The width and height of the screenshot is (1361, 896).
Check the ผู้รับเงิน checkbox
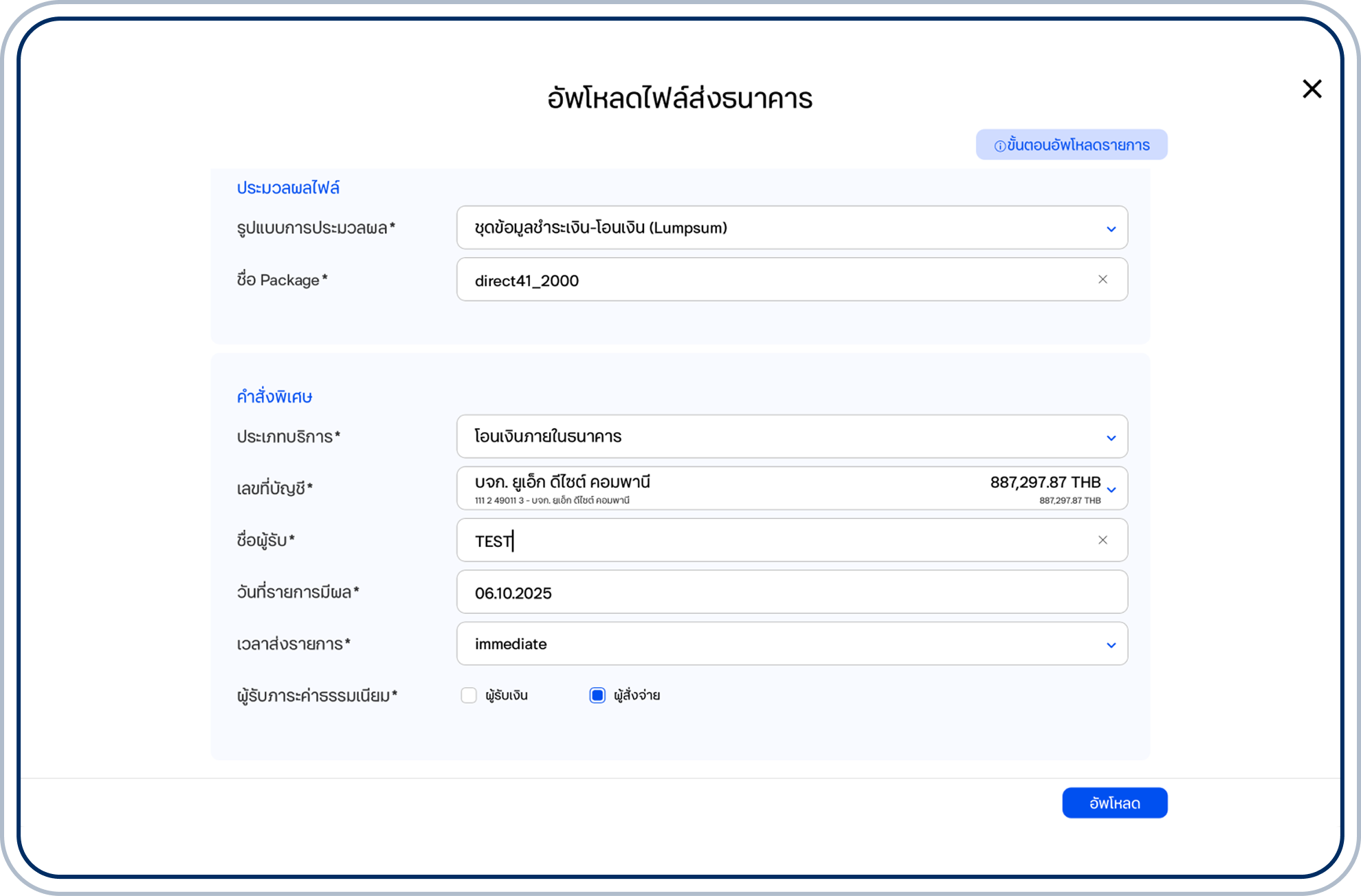(x=469, y=695)
